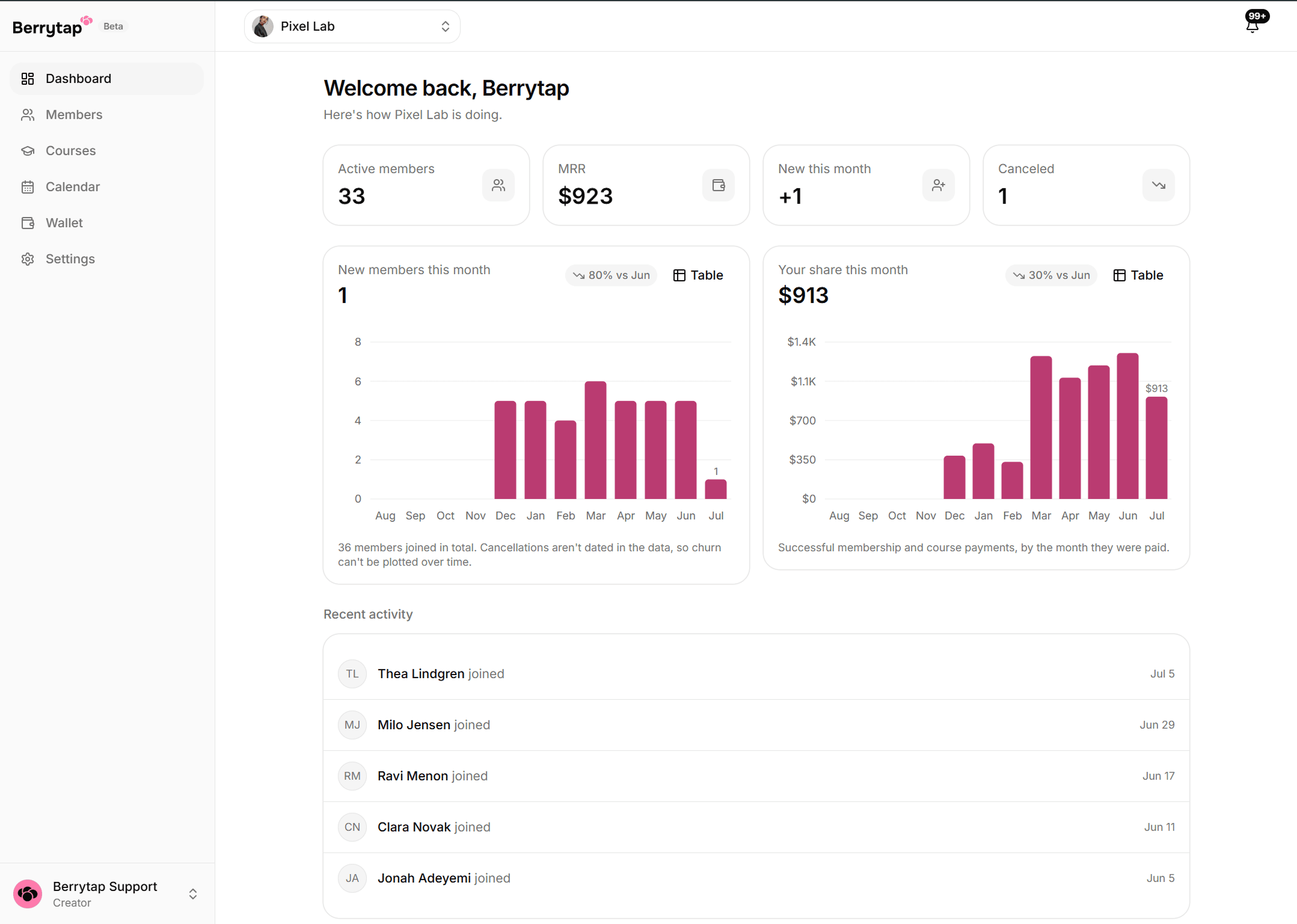Click the TL initials avatar

point(352,674)
